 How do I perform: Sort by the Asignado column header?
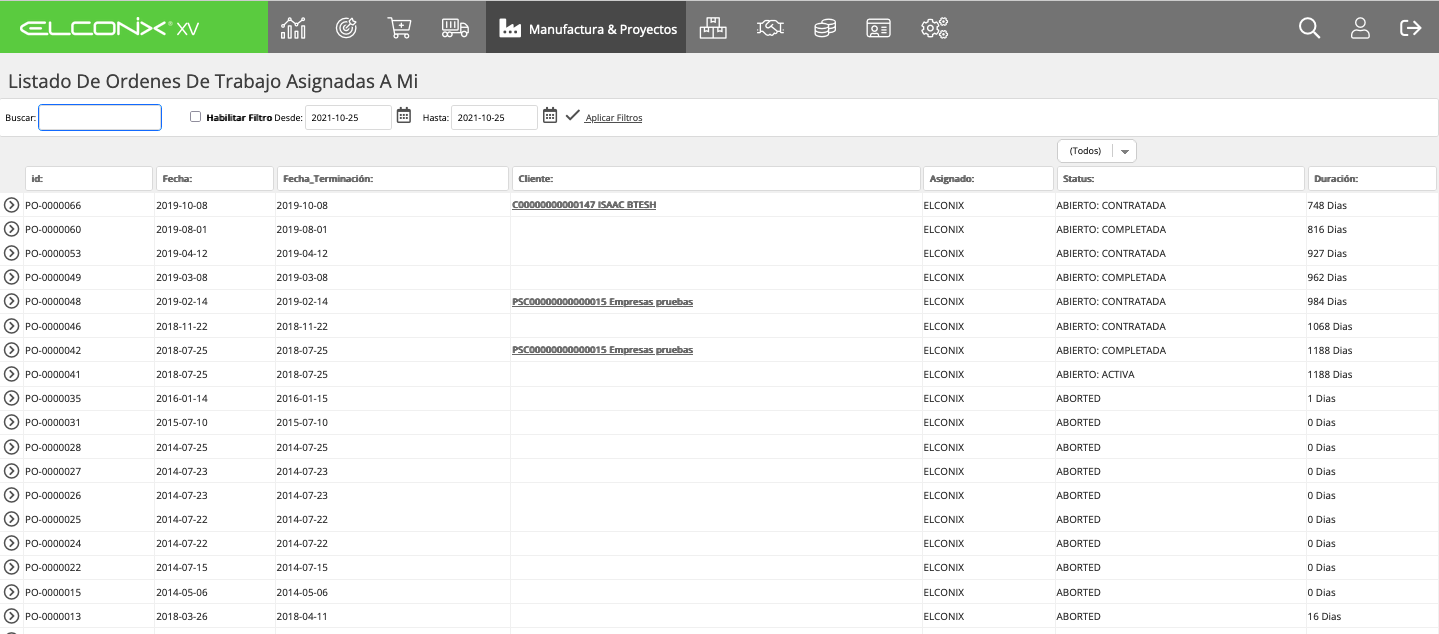[988, 178]
